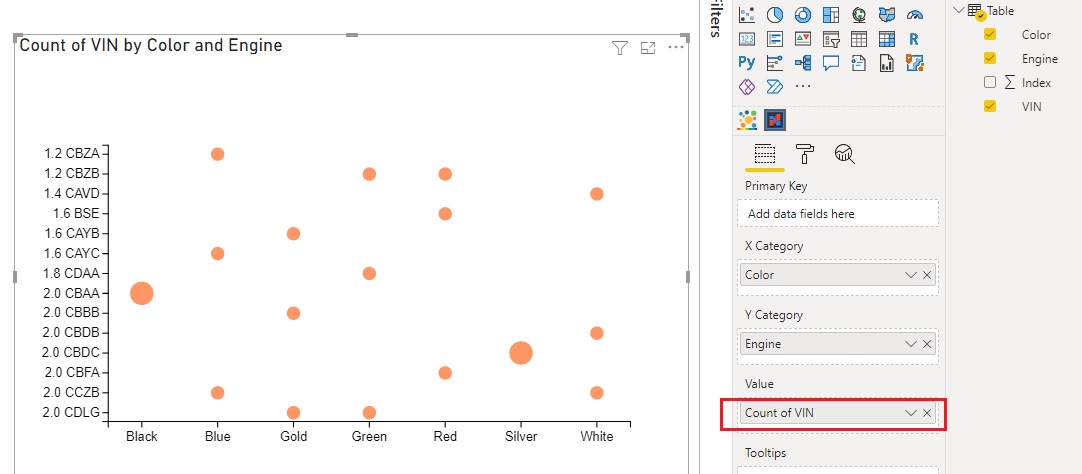Click the 'Color' pill in X Category well
1082x474 pixels.
pos(838,275)
